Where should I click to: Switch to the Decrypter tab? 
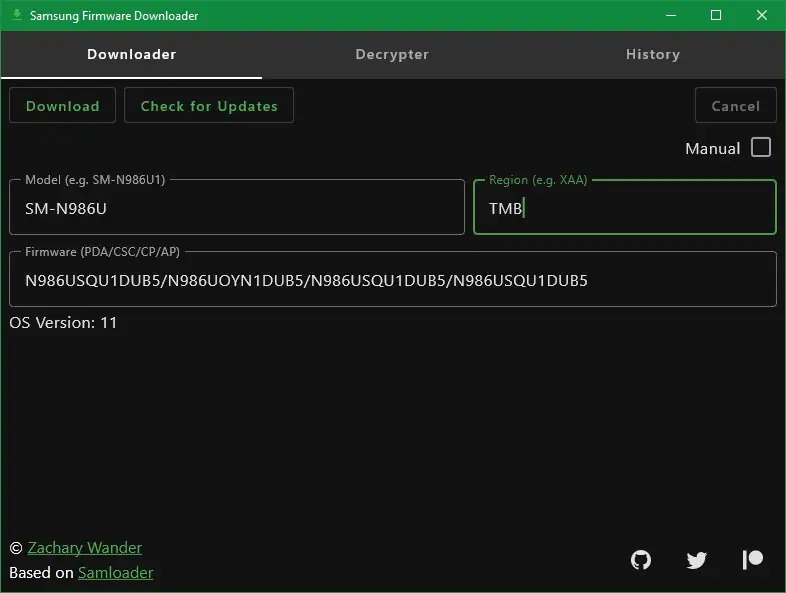[392, 55]
